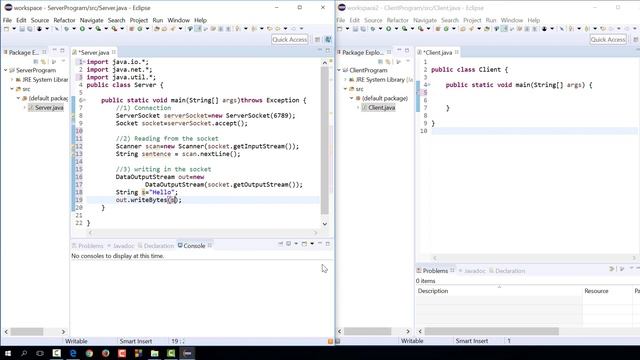Screen dimensions: 640x360
Task: Open Google Chrome from taskbar
Action: 89,353
